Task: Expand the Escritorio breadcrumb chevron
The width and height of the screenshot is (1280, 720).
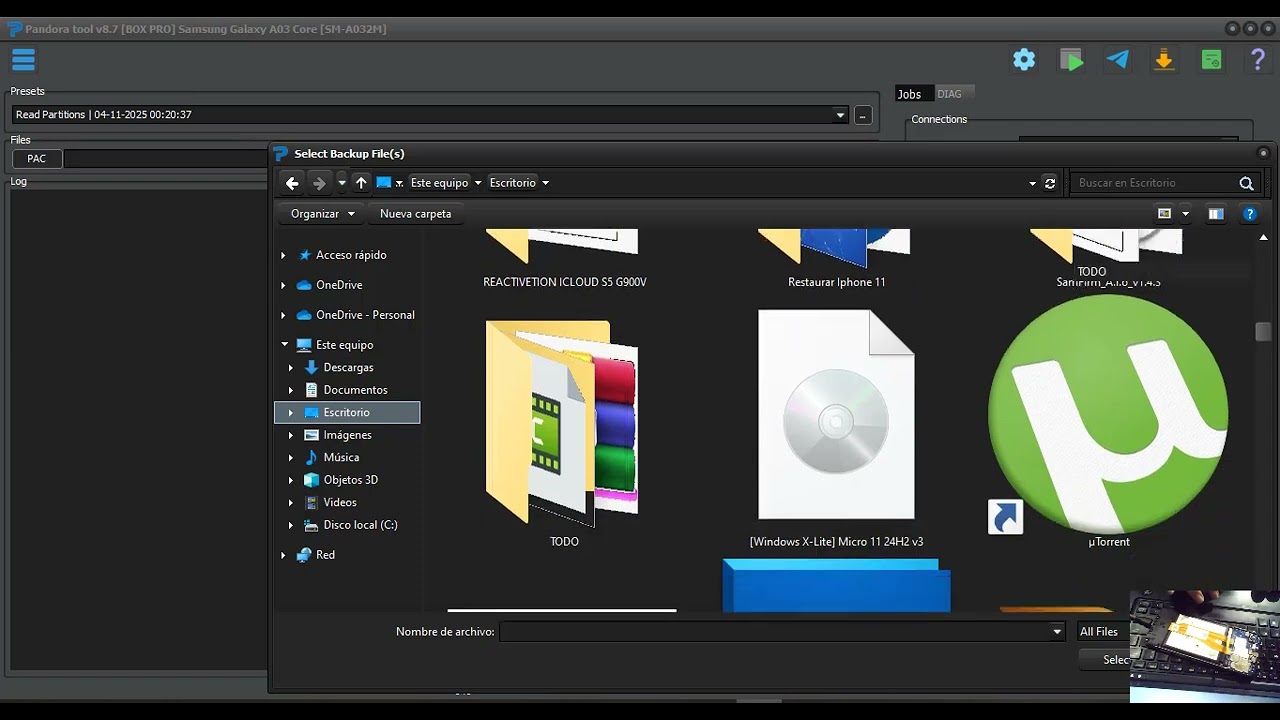Action: [x=545, y=183]
